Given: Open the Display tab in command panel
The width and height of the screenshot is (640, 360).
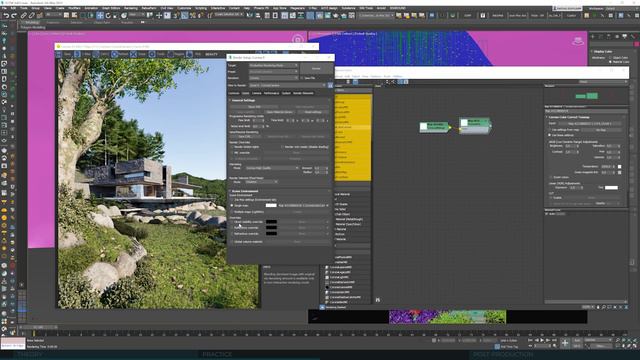Looking at the screenshot, I should 624,37.
